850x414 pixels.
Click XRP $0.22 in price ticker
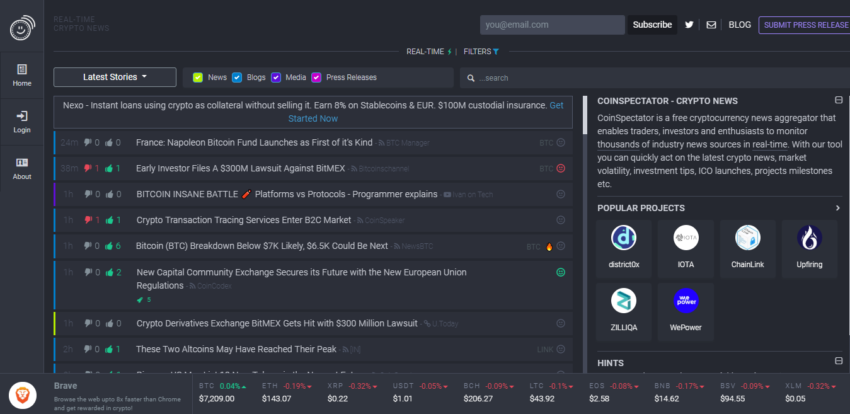coord(353,392)
